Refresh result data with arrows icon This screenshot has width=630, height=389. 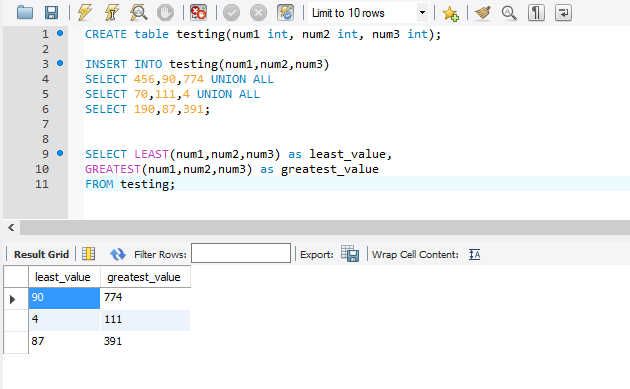coord(118,254)
